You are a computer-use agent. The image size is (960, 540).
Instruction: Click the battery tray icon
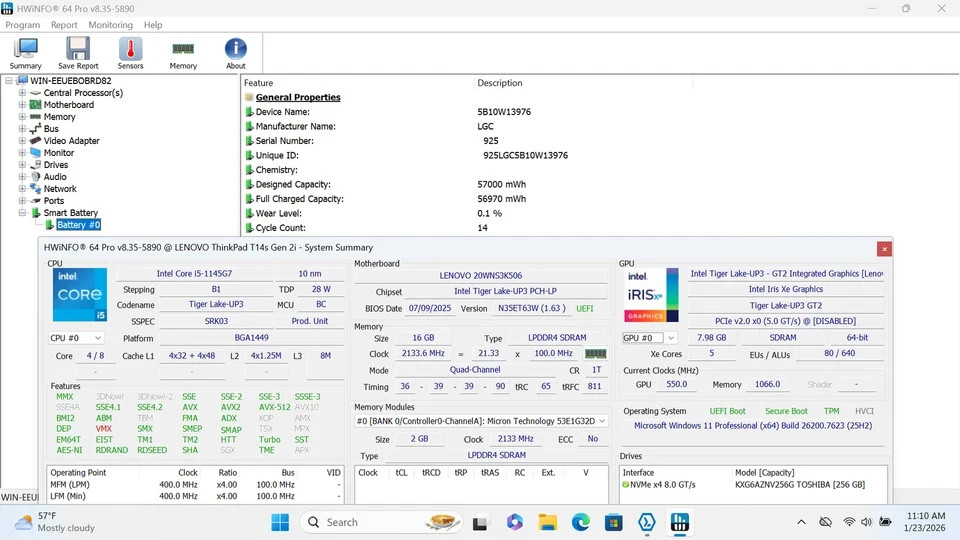[x=885, y=522]
